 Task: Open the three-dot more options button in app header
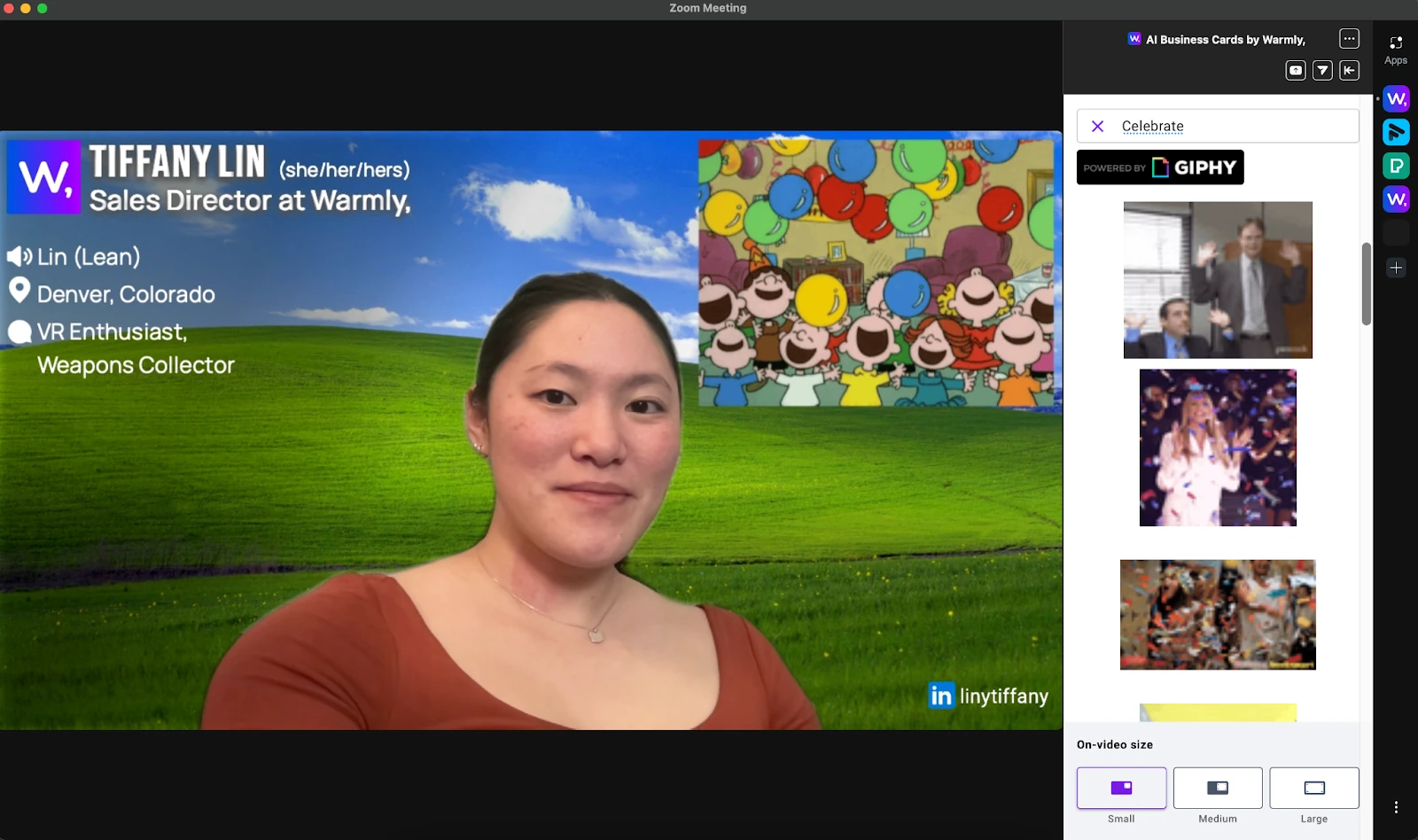1349,38
